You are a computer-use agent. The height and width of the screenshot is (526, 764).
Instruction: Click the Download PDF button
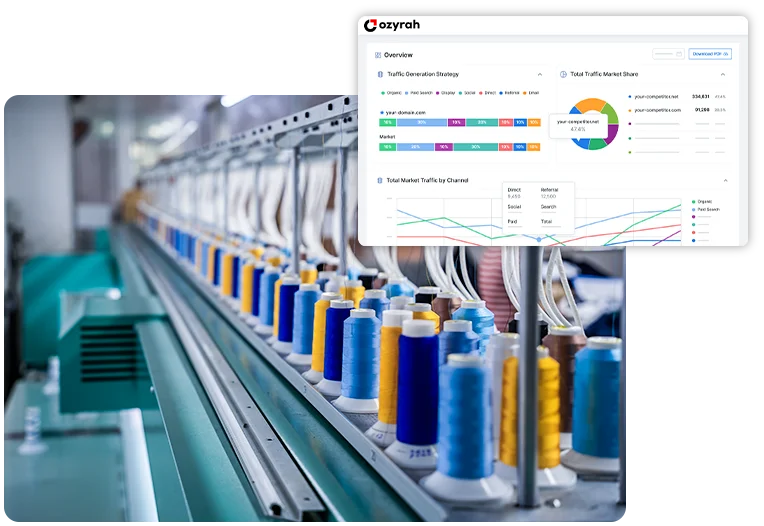(710, 54)
